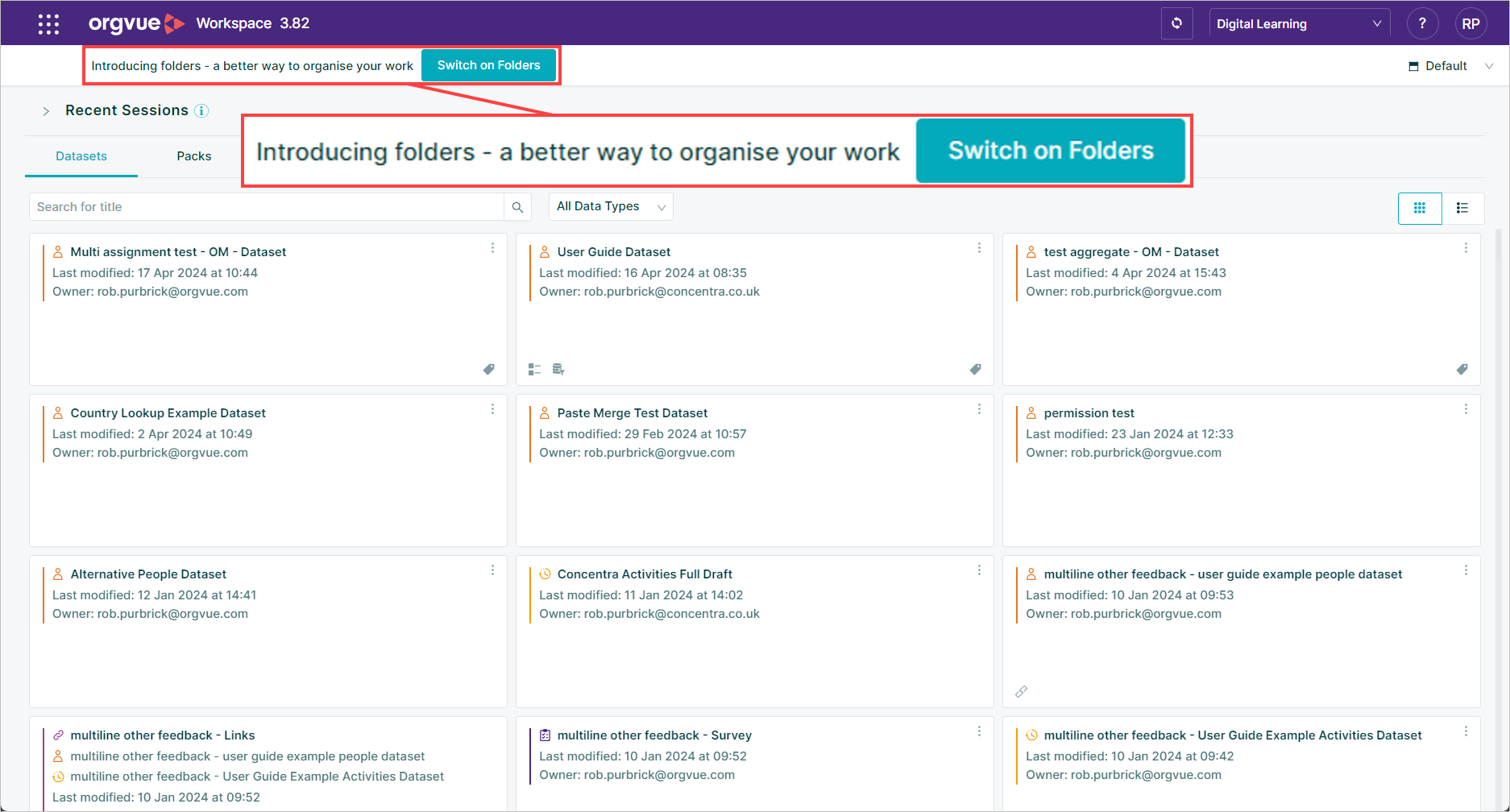The image size is (1510, 812).
Task: Click the small Switch on Folders button
Action: pos(488,65)
